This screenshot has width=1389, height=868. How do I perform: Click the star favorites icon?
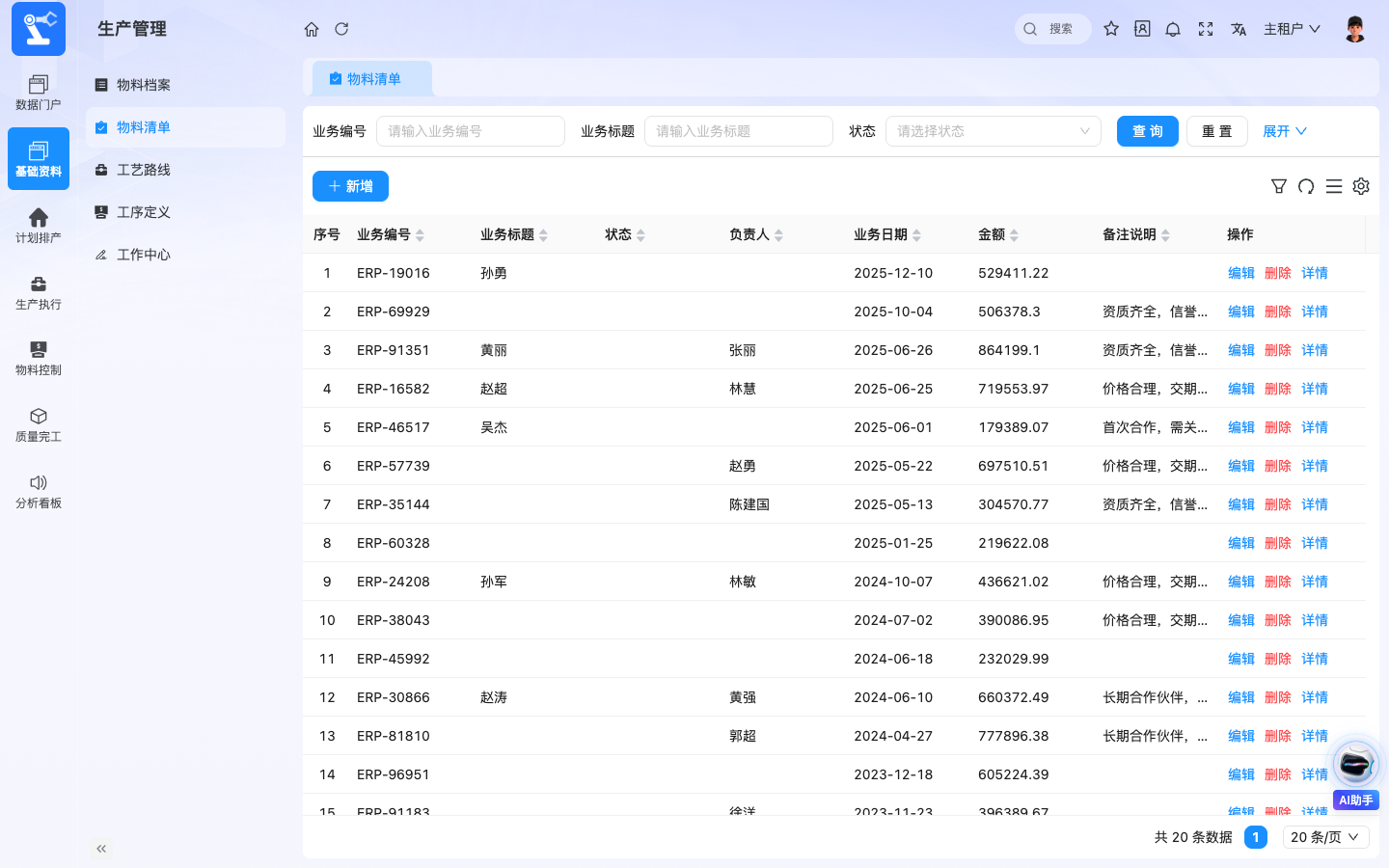[x=1111, y=29]
